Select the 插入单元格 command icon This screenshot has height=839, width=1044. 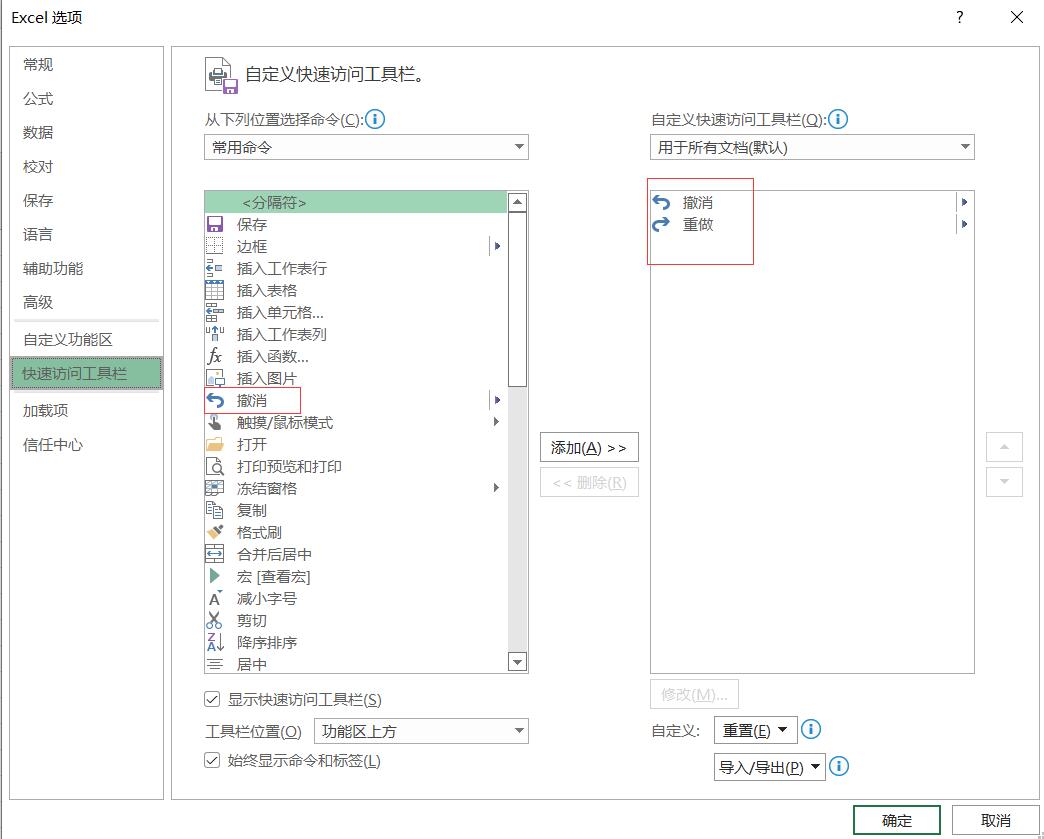214,312
